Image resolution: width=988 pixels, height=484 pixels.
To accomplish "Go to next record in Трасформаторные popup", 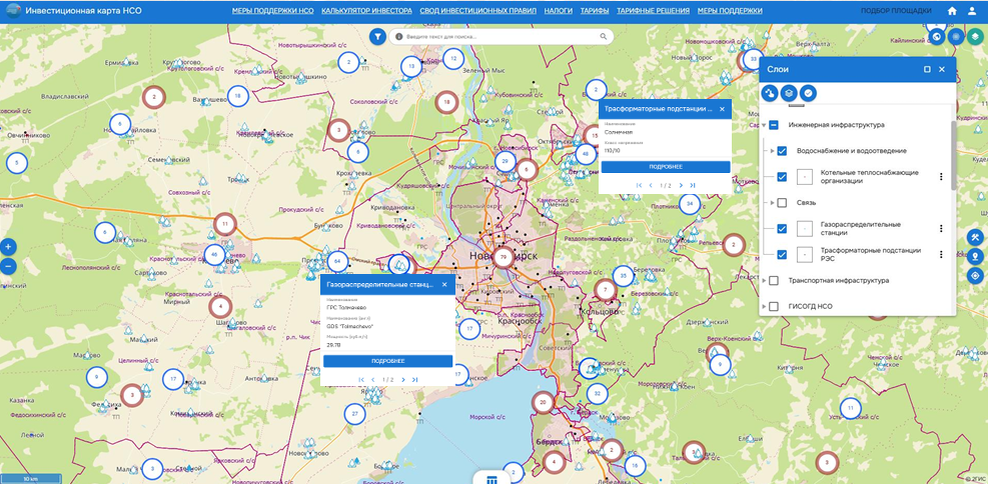I will coord(681,186).
